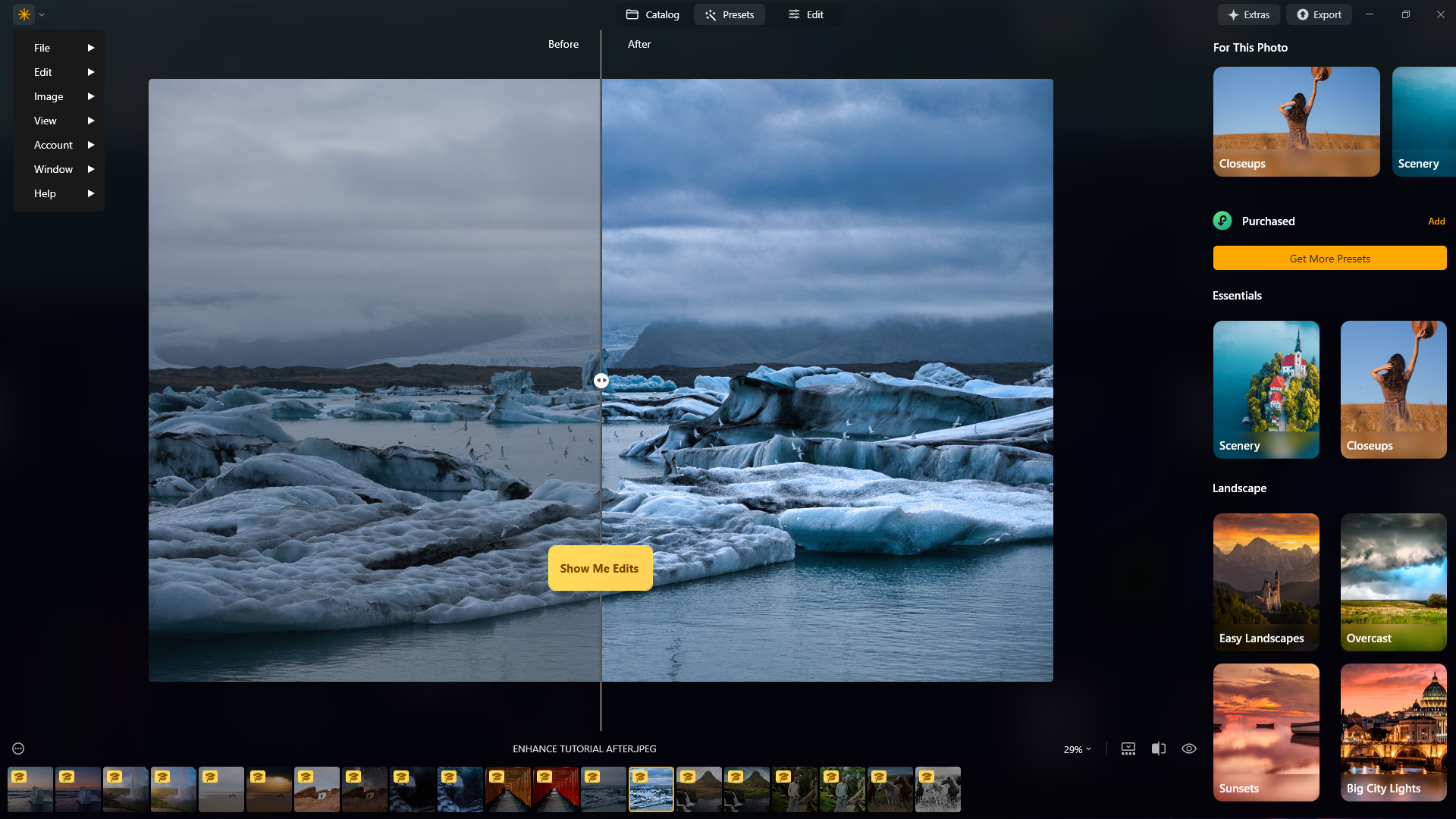Click the comparison view icon
The height and width of the screenshot is (819, 1456).
tap(1158, 748)
